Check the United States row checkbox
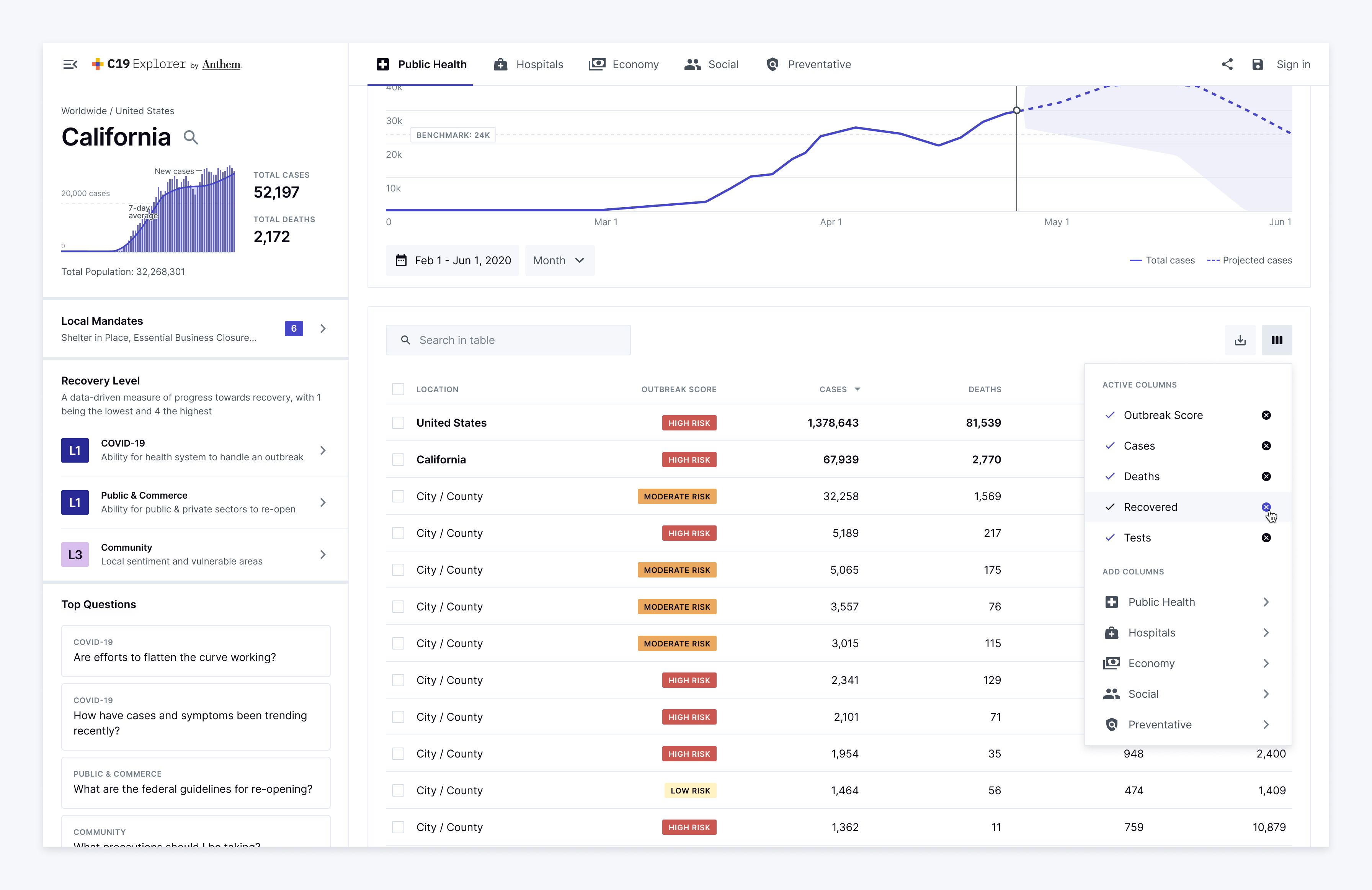This screenshot has width=1372, height=890. (x=398, y=423)
